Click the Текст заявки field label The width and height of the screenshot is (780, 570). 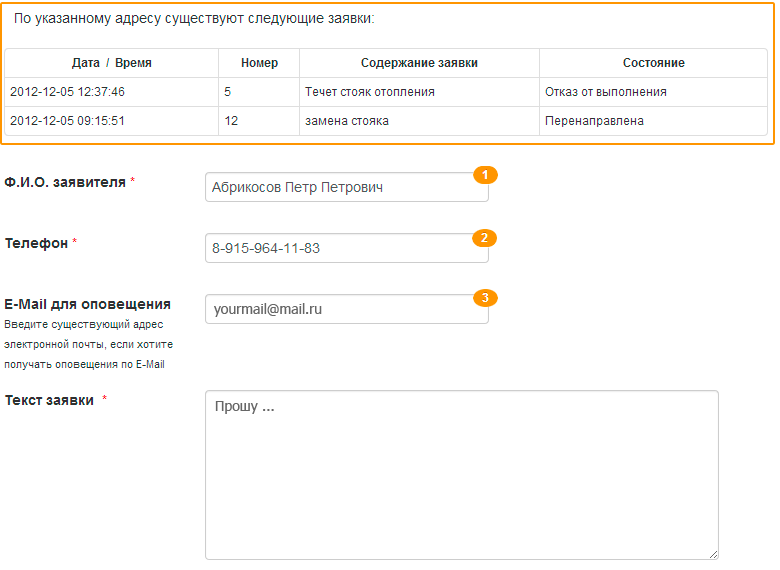(x=50, y=400)
